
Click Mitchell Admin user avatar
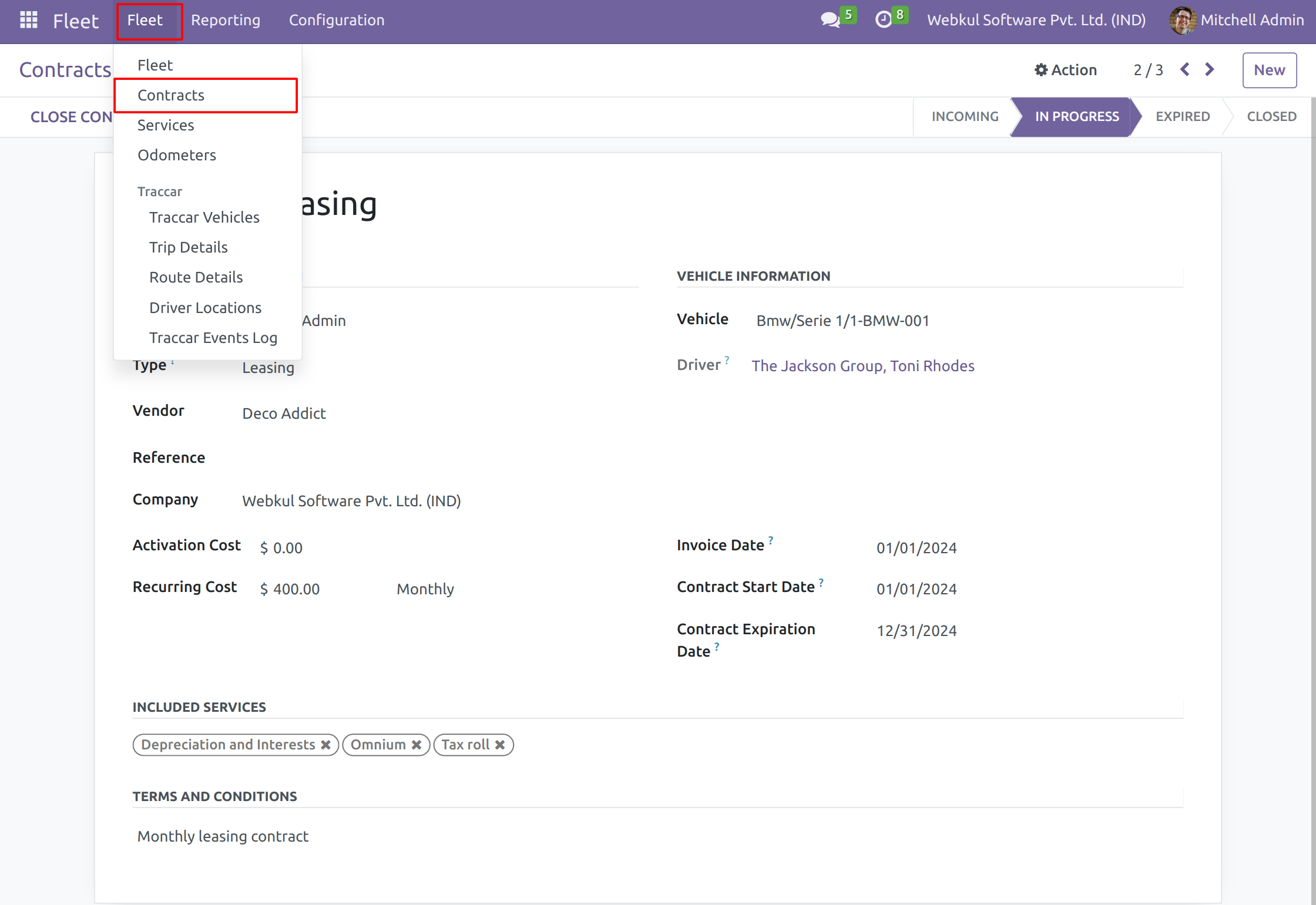pos(1182,20)
